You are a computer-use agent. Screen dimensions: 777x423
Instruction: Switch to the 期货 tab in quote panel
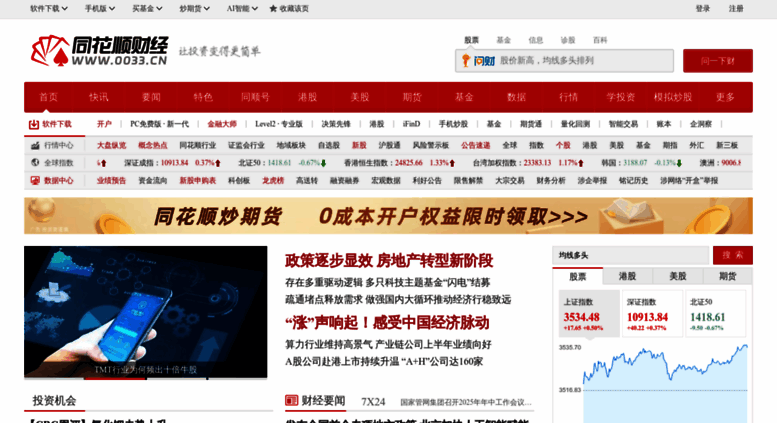[x=727, y=276]
